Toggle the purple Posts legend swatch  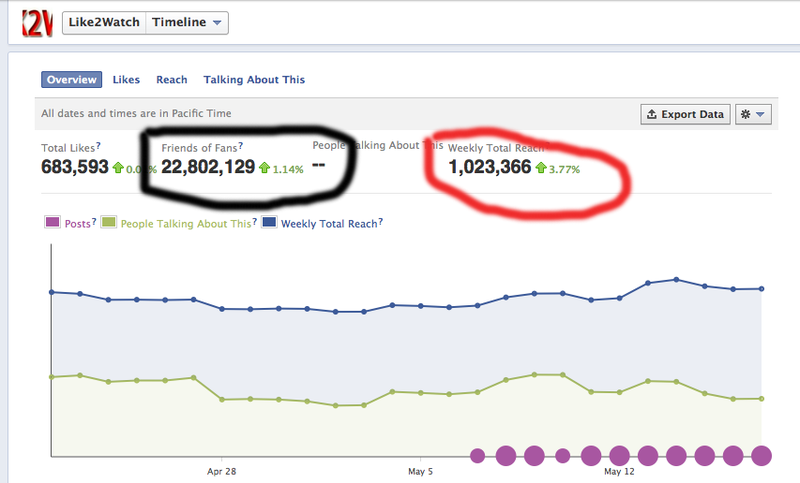tap(52, 224)
